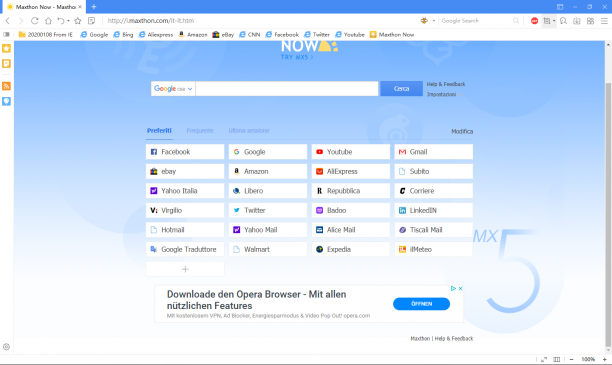Open the search engine dropdown arrow
Viewport: 612px width, 365px height.
point(434,21)
